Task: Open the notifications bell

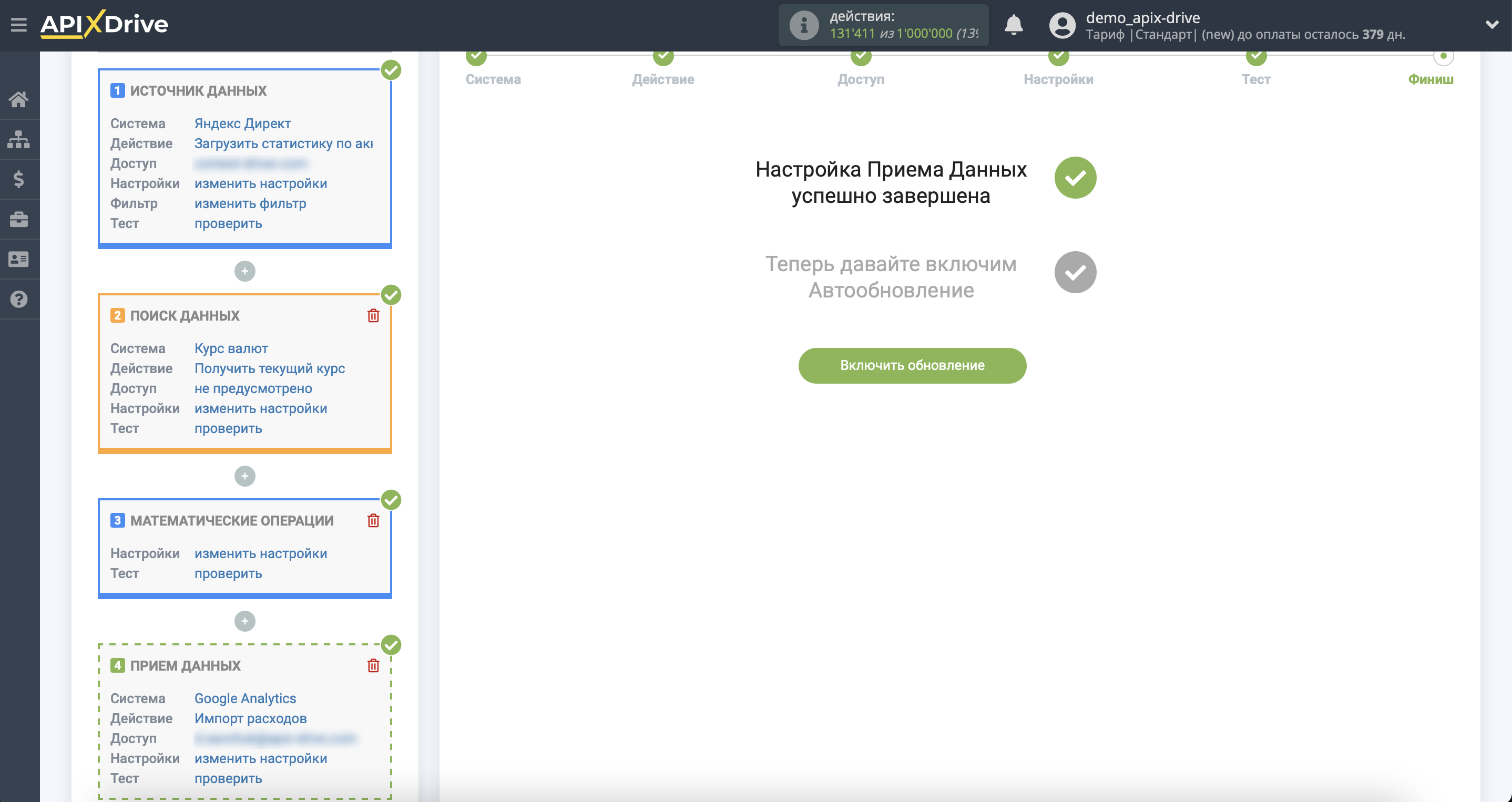Action: [x=1014, y=25]
